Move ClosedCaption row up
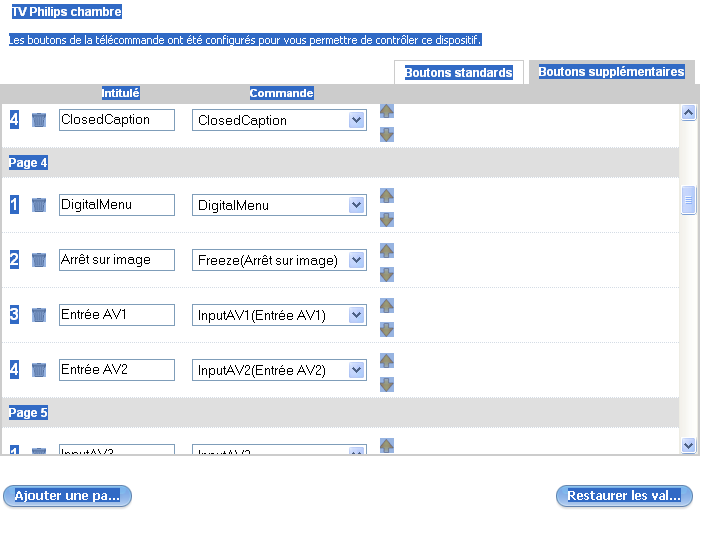The image size is (704, 550). 387,111
